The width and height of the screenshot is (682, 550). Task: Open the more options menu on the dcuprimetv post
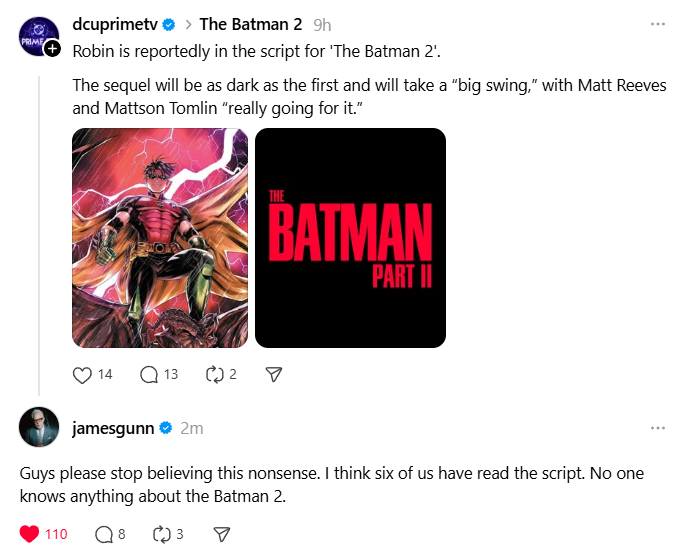[658, 24]
